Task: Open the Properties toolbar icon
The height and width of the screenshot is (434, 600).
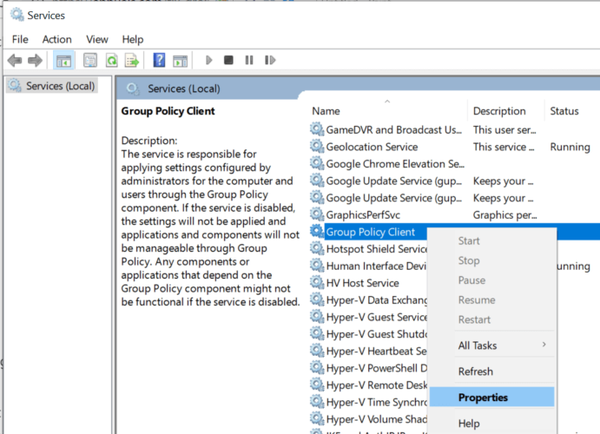Action: coord(90,60)
